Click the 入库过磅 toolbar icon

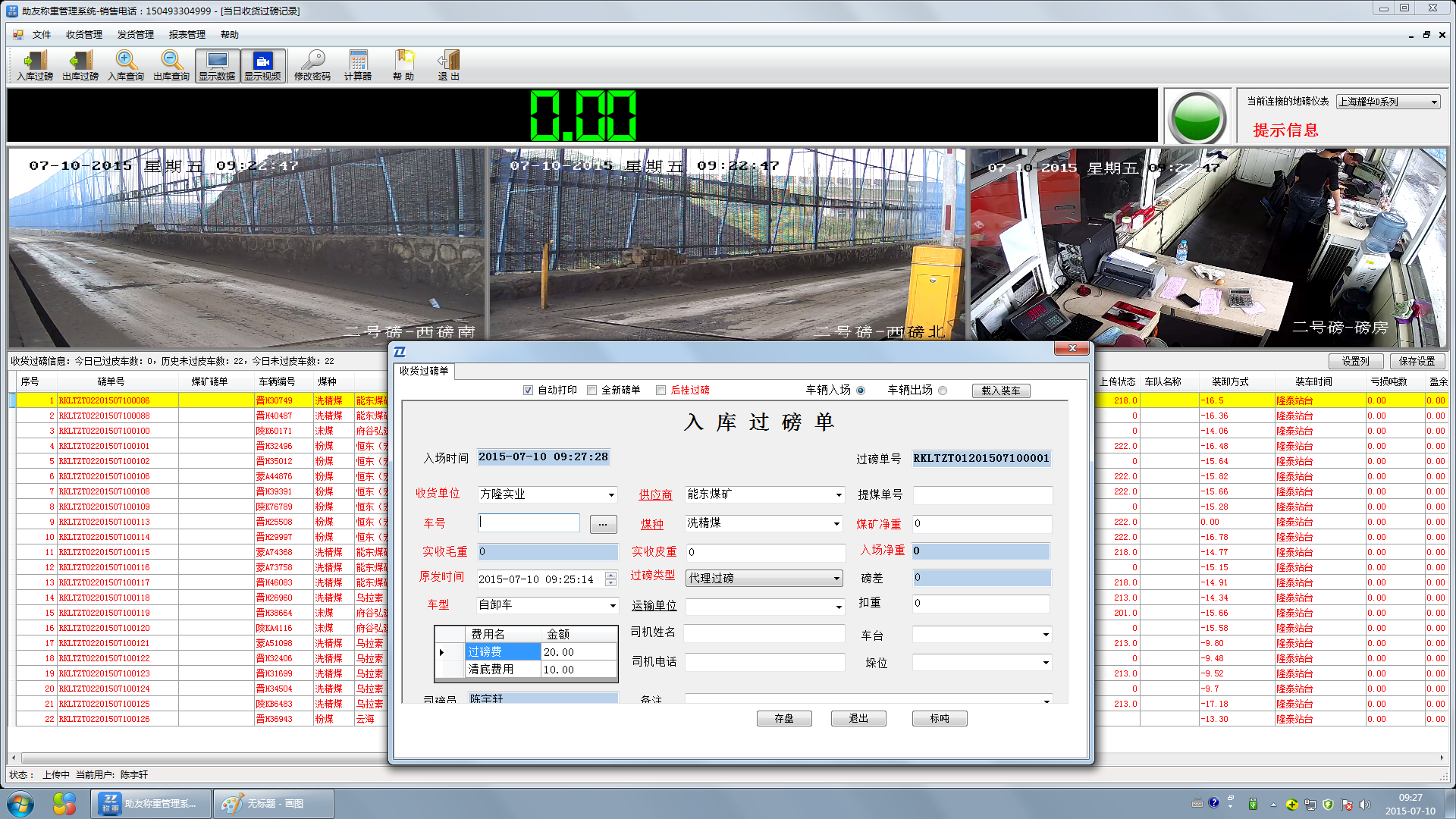click(35, 61)
